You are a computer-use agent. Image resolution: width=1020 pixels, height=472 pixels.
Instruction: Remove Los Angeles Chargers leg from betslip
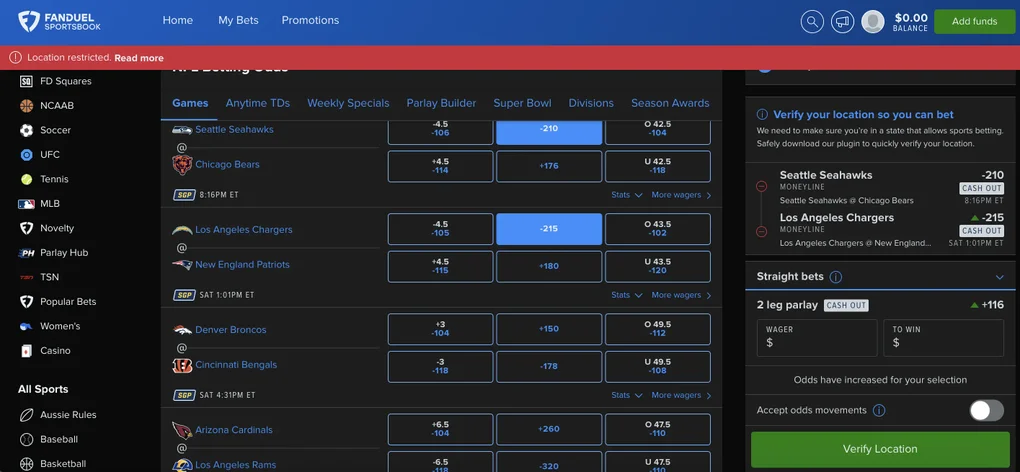coord(762,231)
